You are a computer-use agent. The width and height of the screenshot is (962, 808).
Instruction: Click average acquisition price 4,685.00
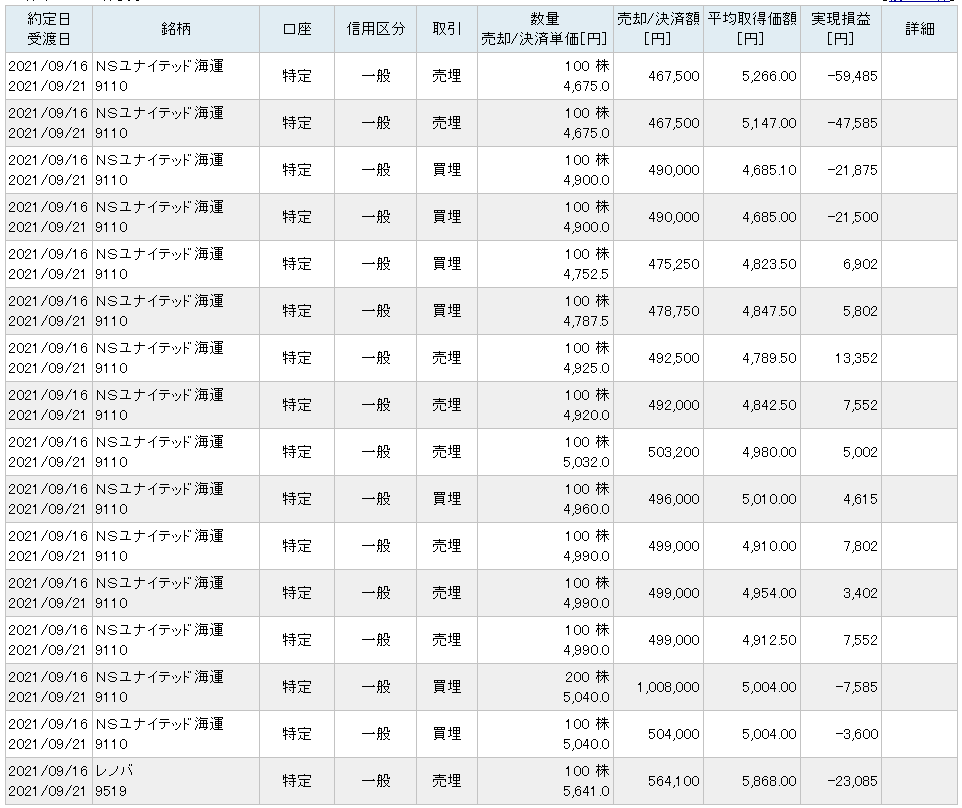(x=769, y=217)
